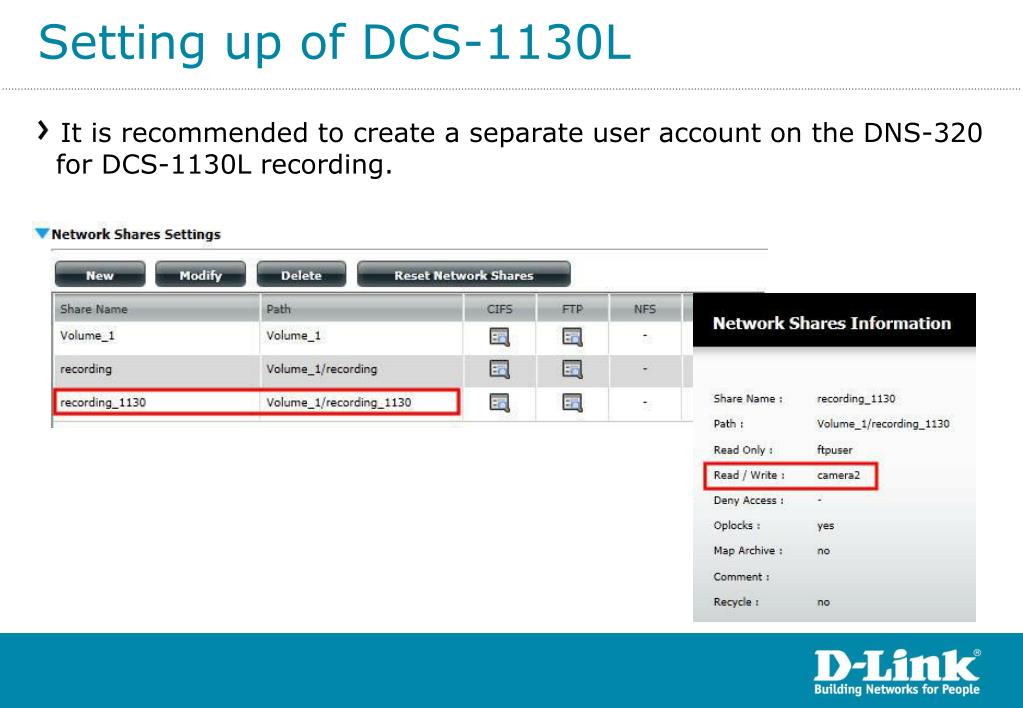Click Reset Network Shares button
Screen dimensions: 1023x708
pos(463,275)
